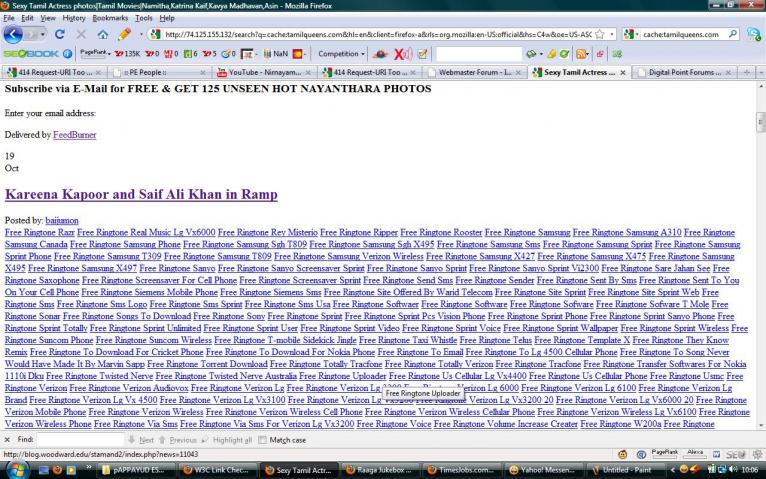Click the green 6 indicator icon
This screenshot has width=766, height=479.
pyautogui.click(x=191, y=54)
